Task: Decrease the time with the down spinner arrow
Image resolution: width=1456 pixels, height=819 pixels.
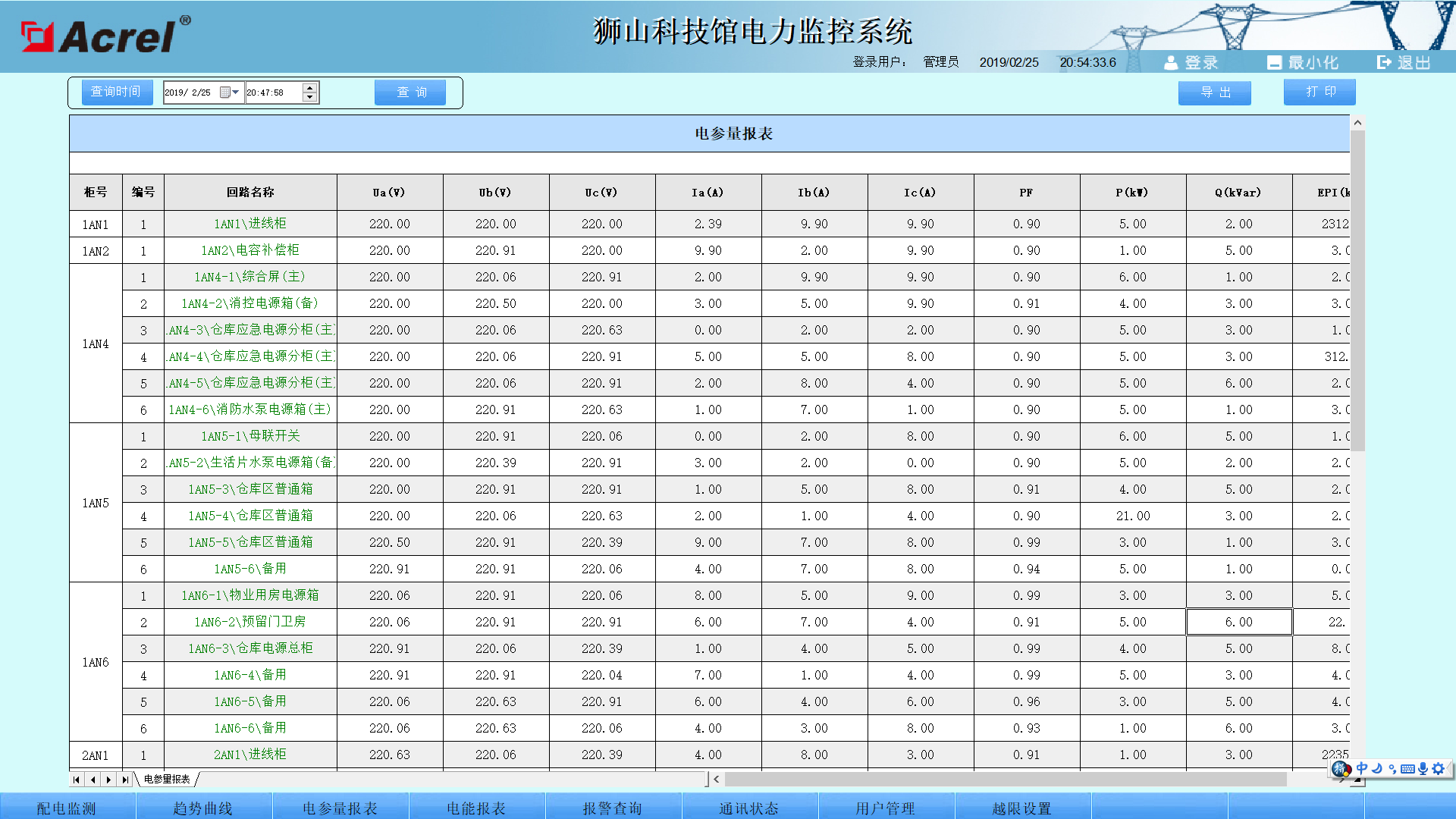Action: click(309, 97)
